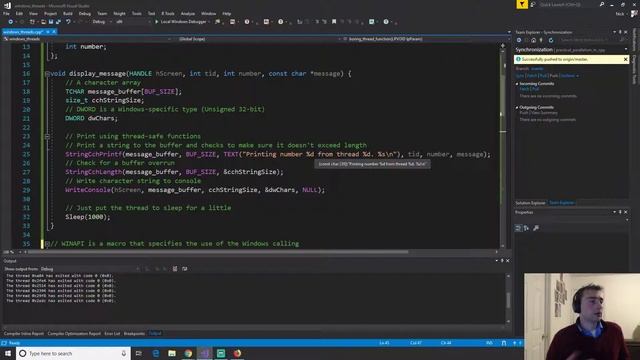Viewport: 640px width, 360px height.
Task: Select the bottom Output tab
Action: [155, 333]
